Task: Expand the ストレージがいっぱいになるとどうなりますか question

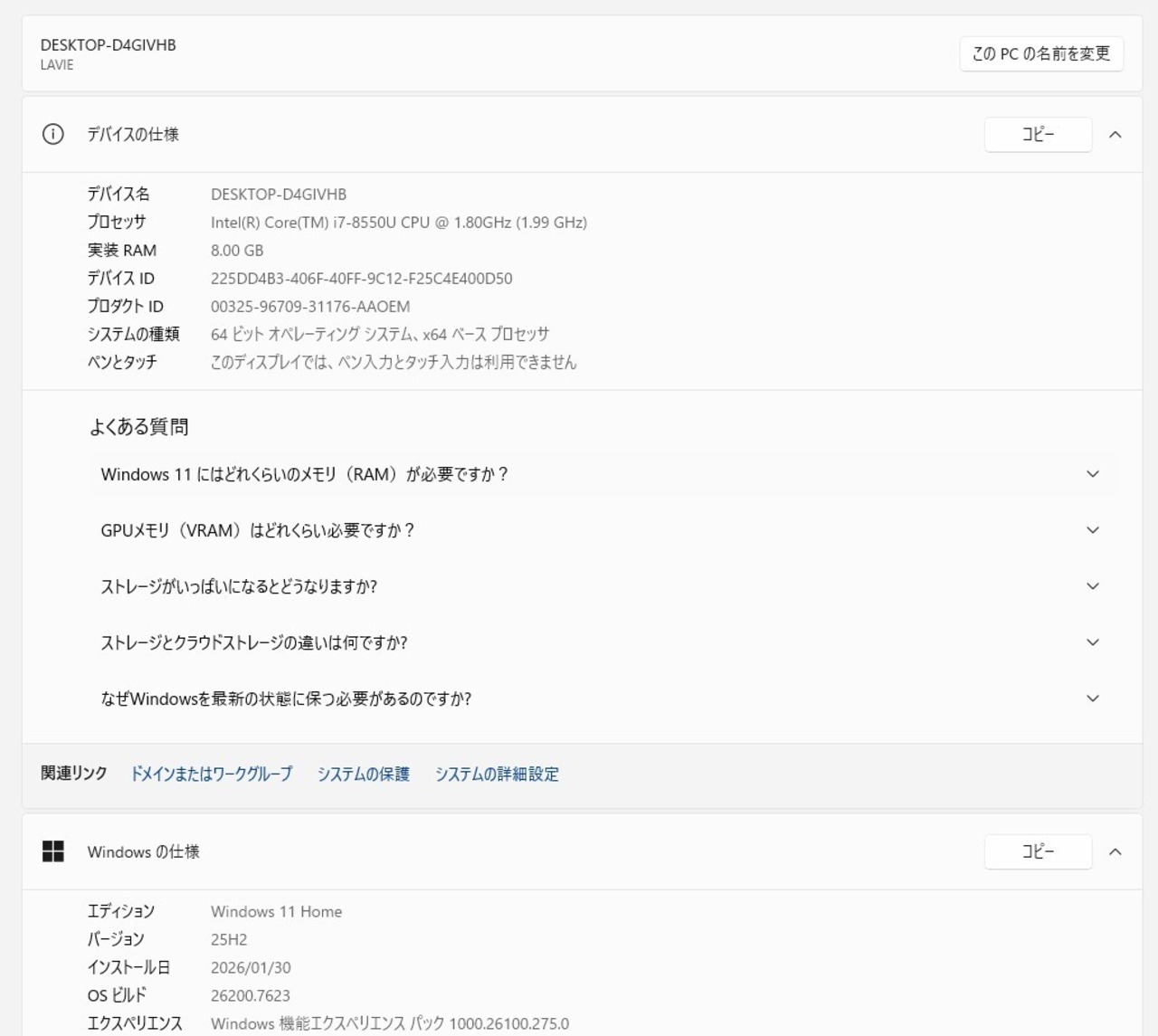Action: [603, 586]
